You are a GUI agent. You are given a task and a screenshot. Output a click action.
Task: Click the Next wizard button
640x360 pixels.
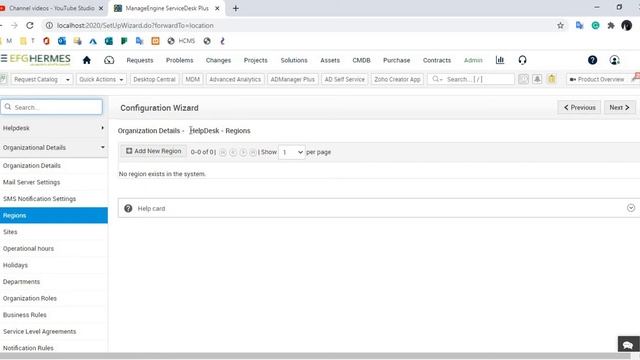[619, 107]
